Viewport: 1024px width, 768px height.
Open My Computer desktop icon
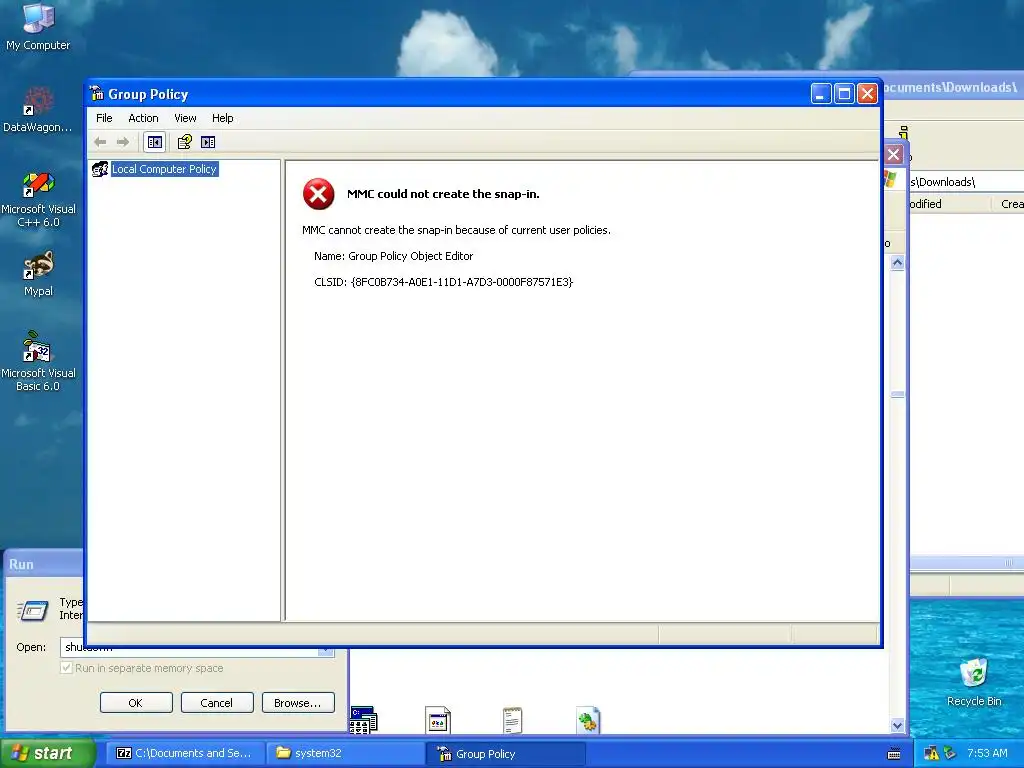click(x=38, y=27)
